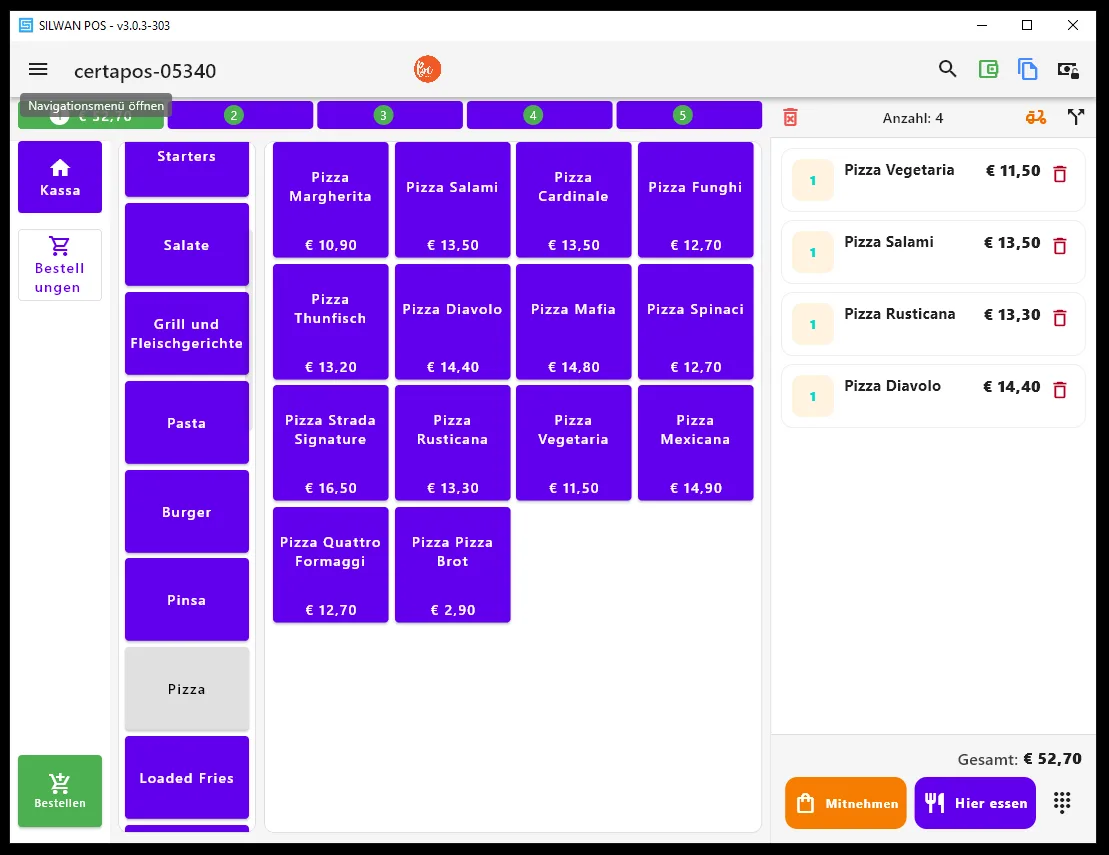Click the certapos-05340 title text
The width and height of the screenshot is (1109, 855).
point(145,71)
